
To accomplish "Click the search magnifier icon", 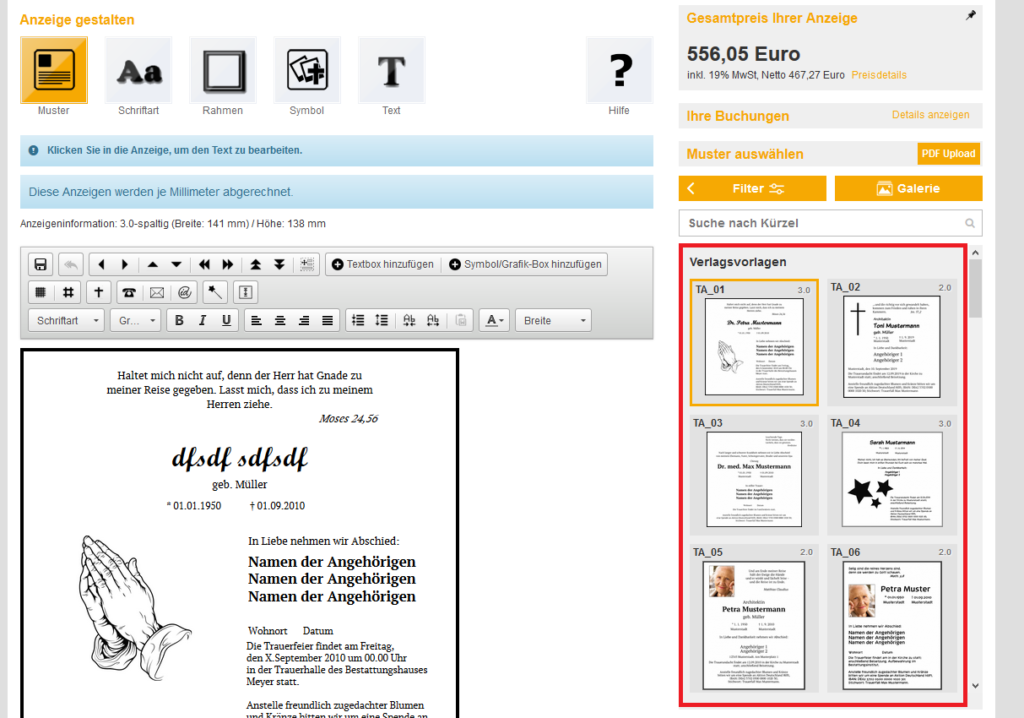I will point(970,223).
